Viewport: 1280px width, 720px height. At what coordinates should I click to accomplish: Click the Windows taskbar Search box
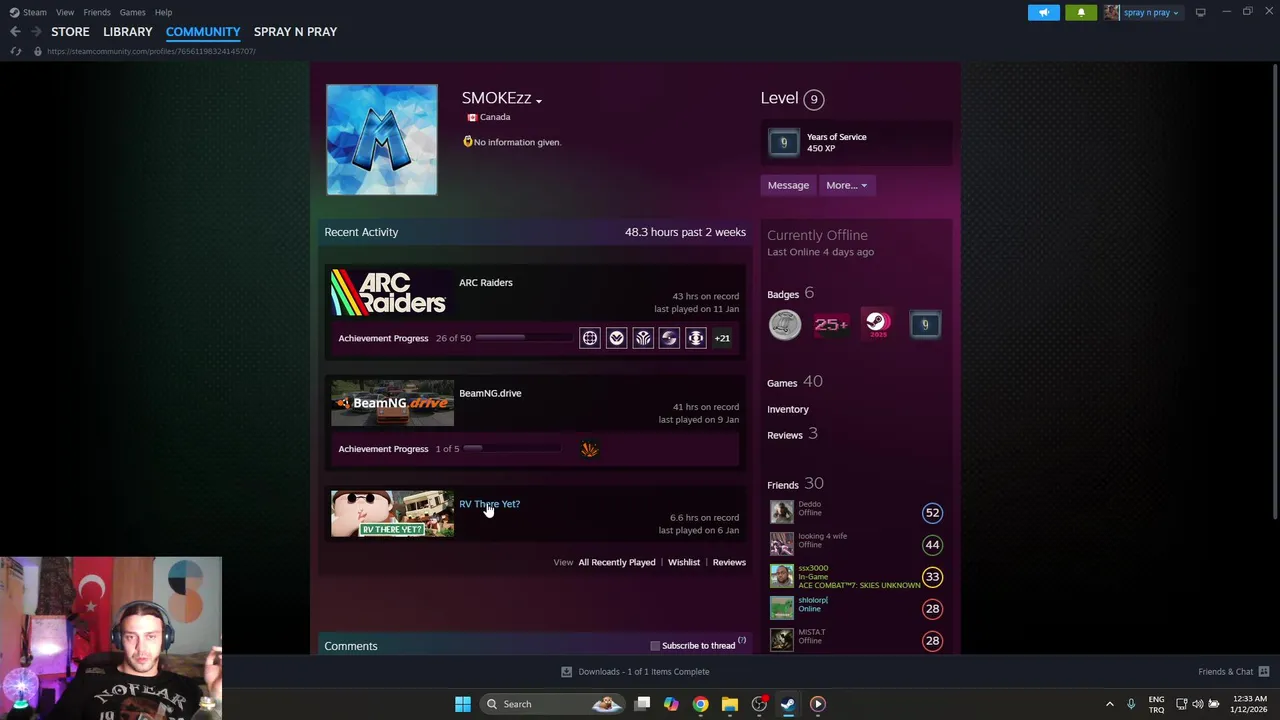550,704
